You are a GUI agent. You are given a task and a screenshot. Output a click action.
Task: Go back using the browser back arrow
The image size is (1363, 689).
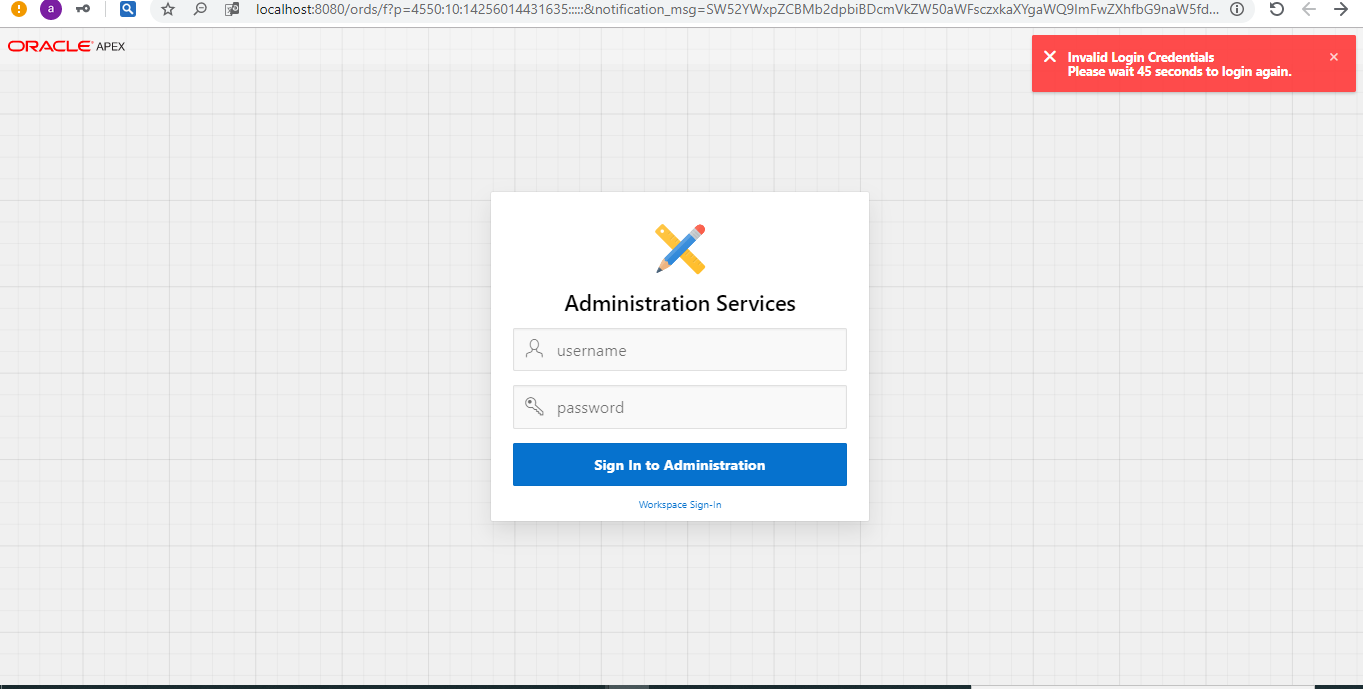1309,9
